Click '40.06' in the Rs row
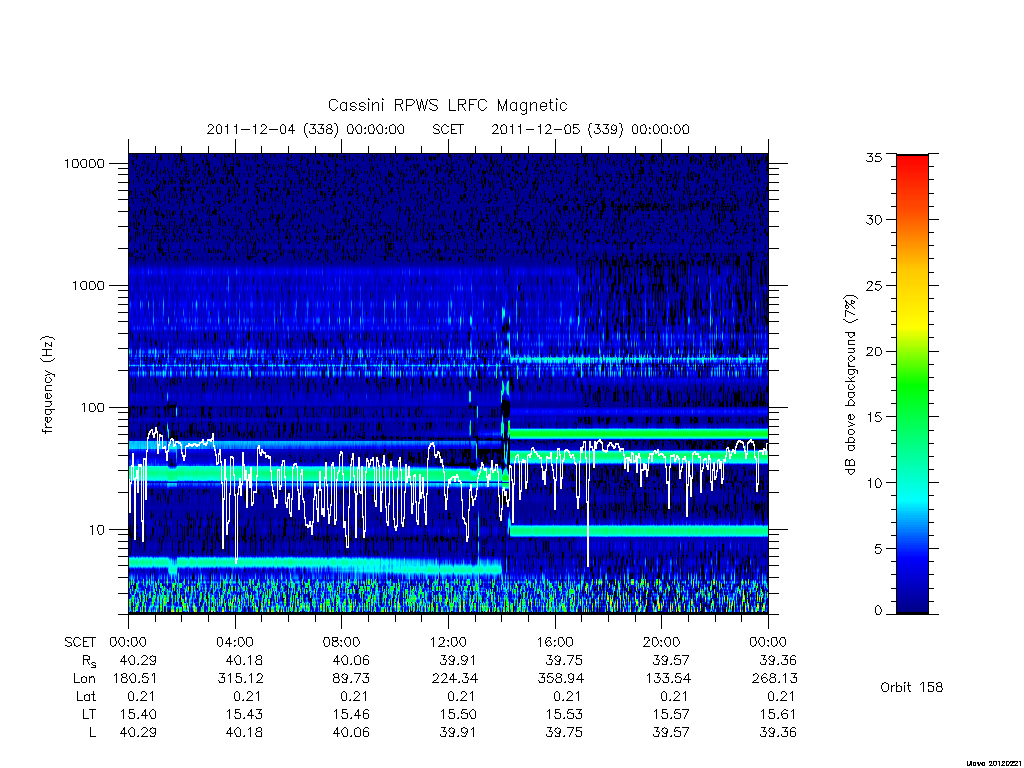This screenshot has width=1024, height=768. [x=351, y=661]
